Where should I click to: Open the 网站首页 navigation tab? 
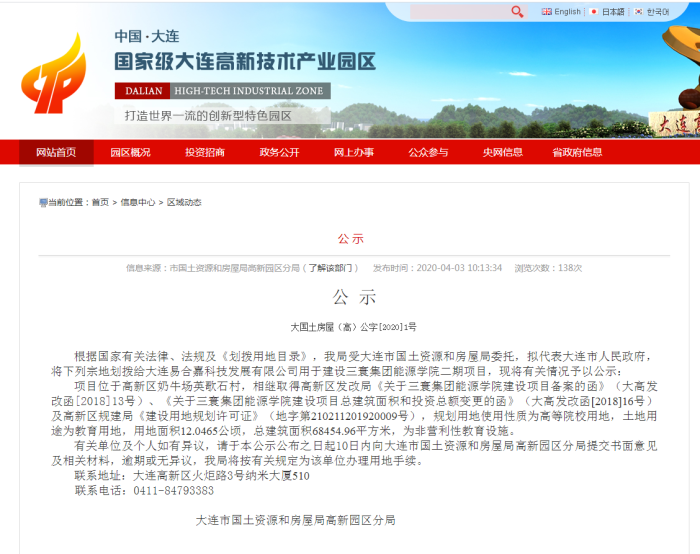coord(56,152)
